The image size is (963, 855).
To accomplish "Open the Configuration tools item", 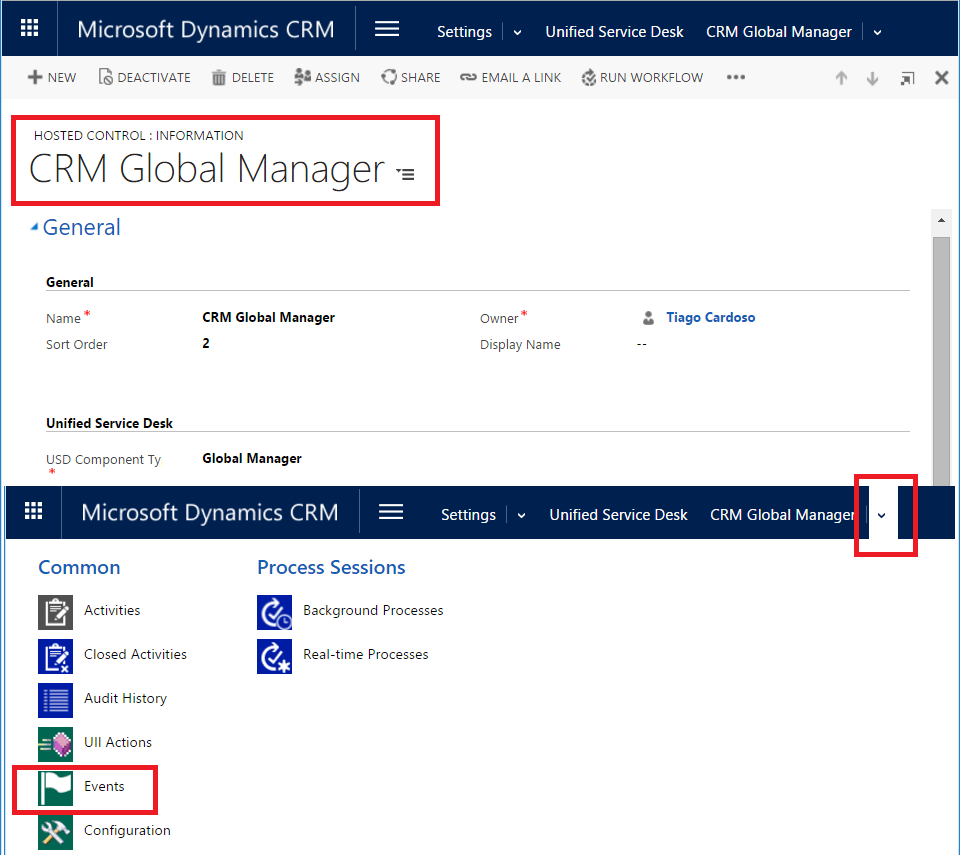I will click(126, 830).
